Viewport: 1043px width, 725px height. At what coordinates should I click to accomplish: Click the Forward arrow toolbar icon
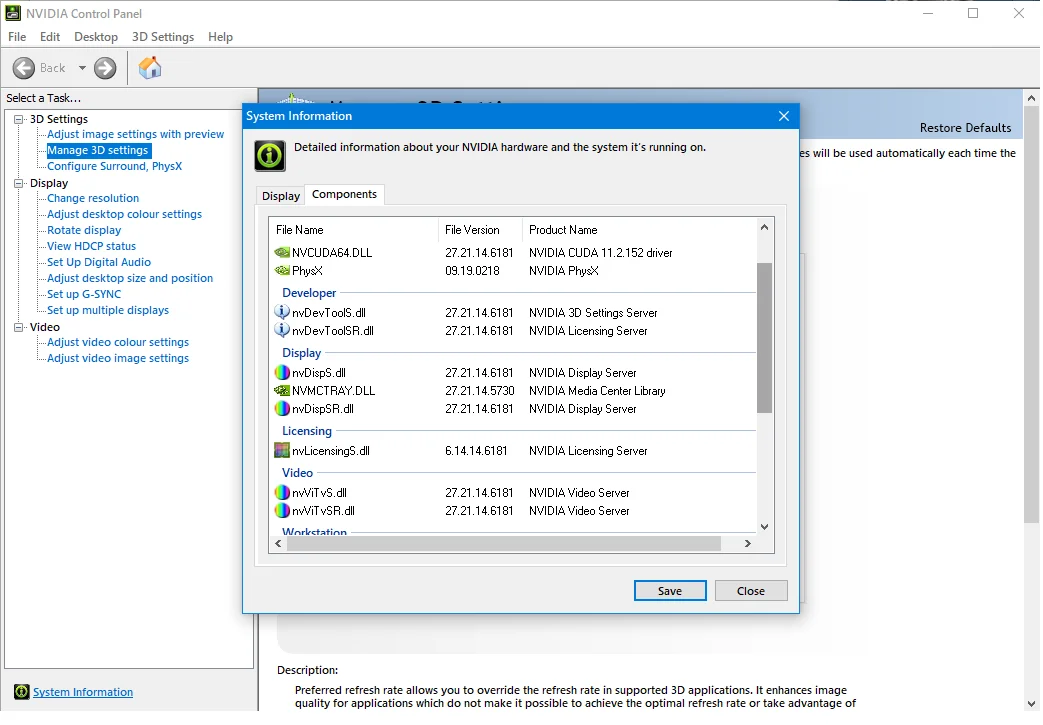[105, 68]
